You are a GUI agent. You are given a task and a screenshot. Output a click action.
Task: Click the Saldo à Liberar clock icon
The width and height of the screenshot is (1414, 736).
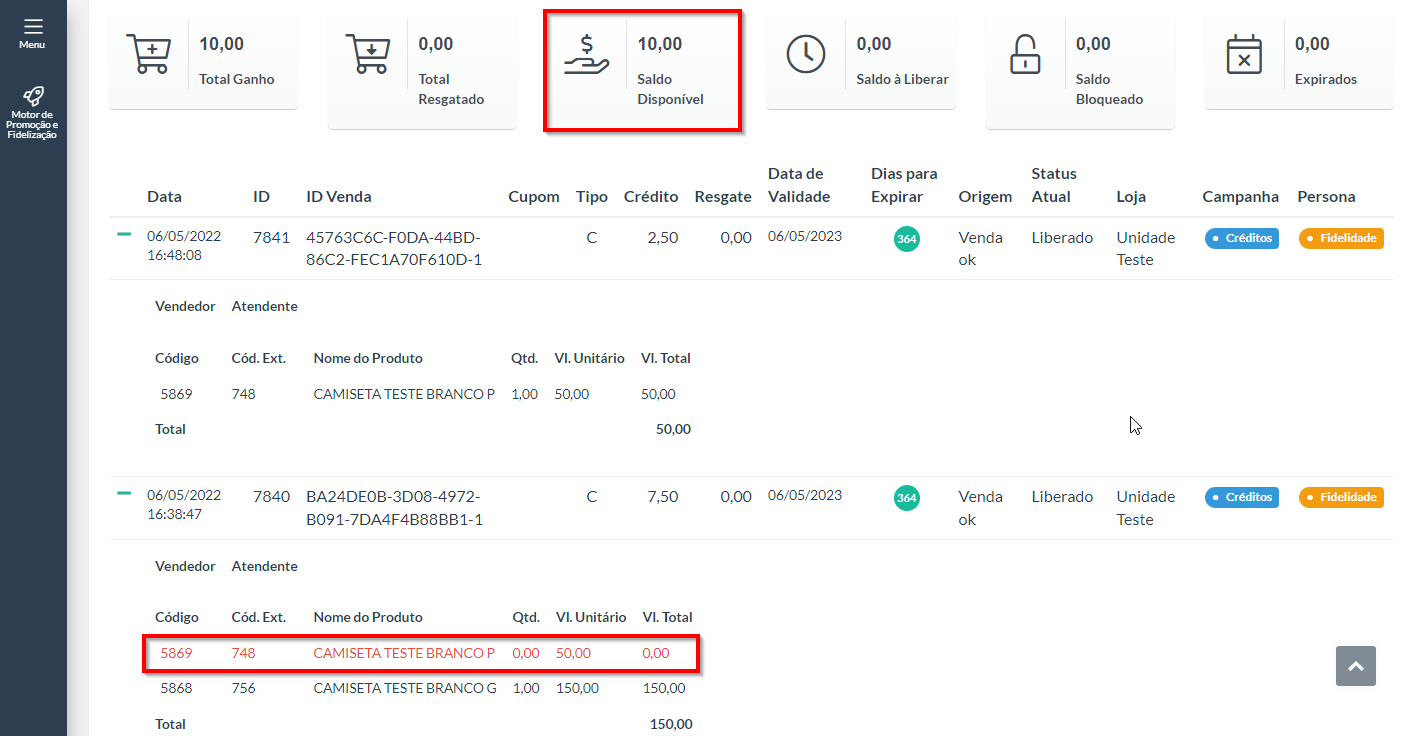(x=806, y=54)
